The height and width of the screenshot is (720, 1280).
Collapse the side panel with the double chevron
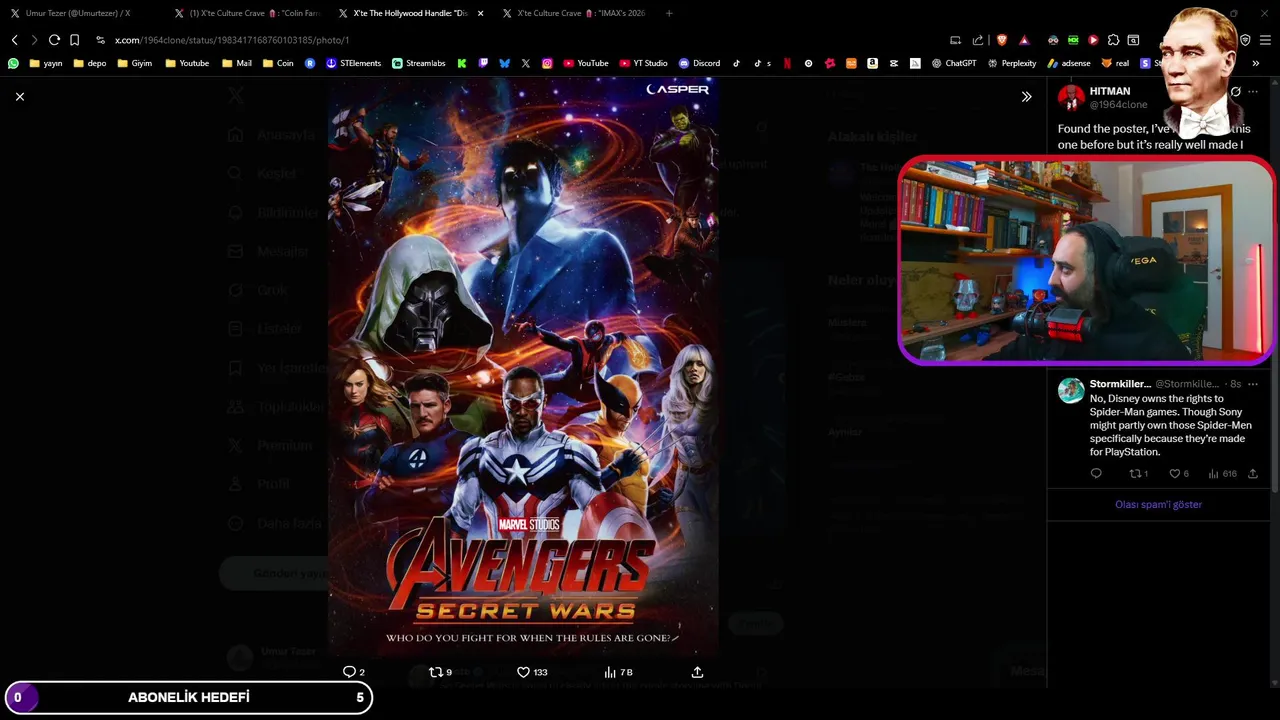click(1026, 97)
